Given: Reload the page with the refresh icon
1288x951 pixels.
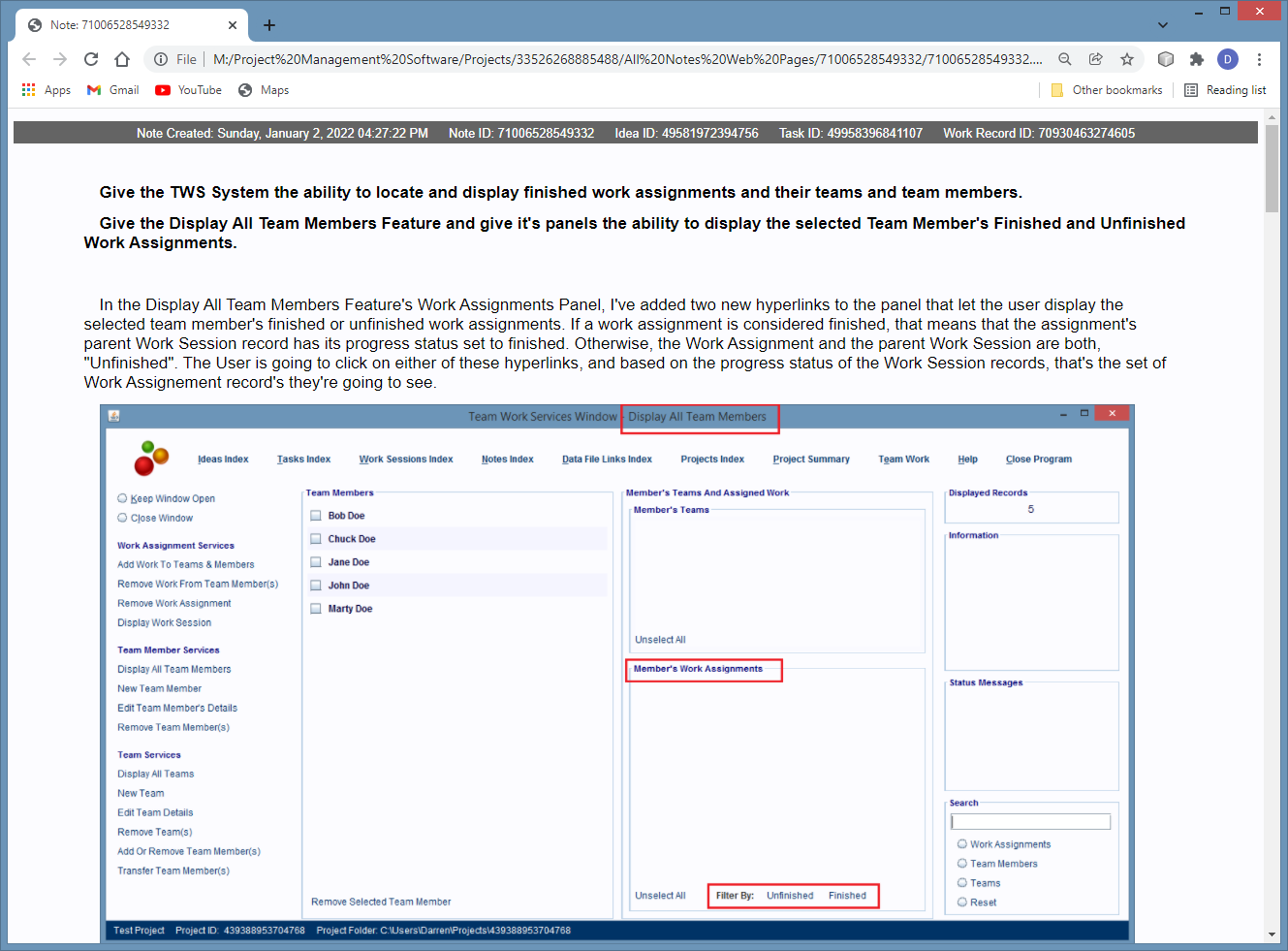Looking at the screenshot, I should [x=91, y=59].
